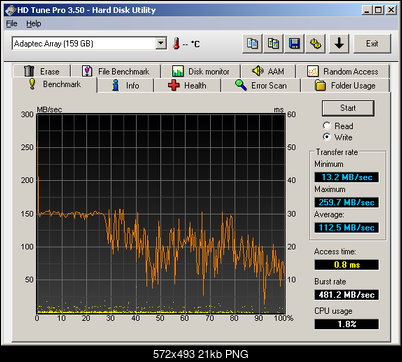This screenshot has width=402, height=362.
Task: Click the down arrow minimize-to-tray icon
Action: coord(339,44)
